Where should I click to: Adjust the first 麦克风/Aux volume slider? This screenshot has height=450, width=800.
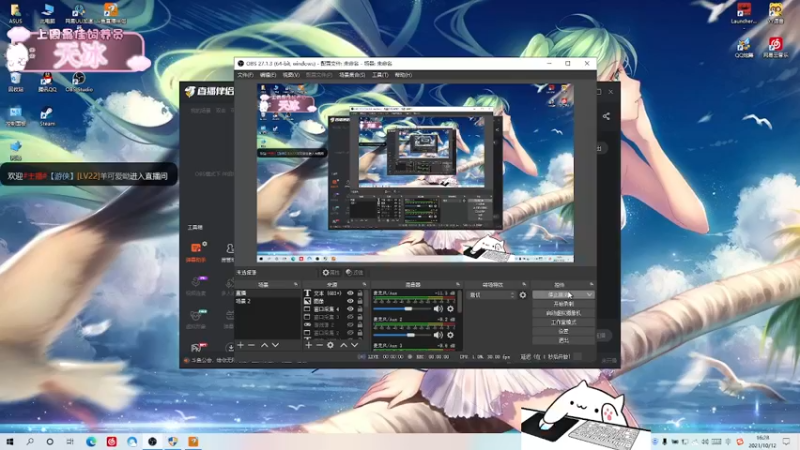401,309
